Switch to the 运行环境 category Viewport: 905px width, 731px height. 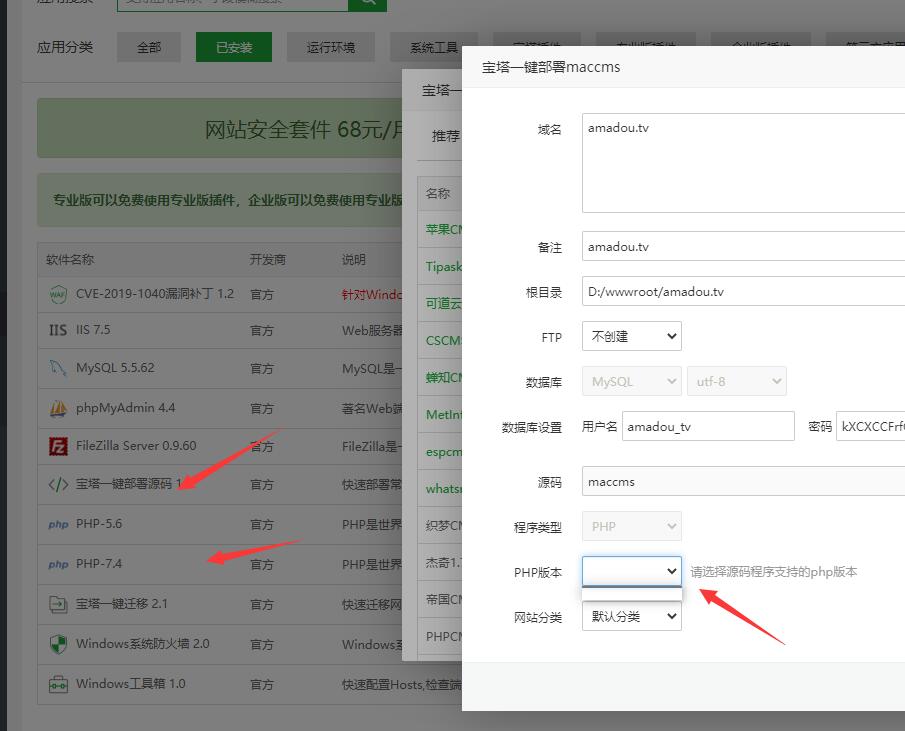(x=331, y=47)
